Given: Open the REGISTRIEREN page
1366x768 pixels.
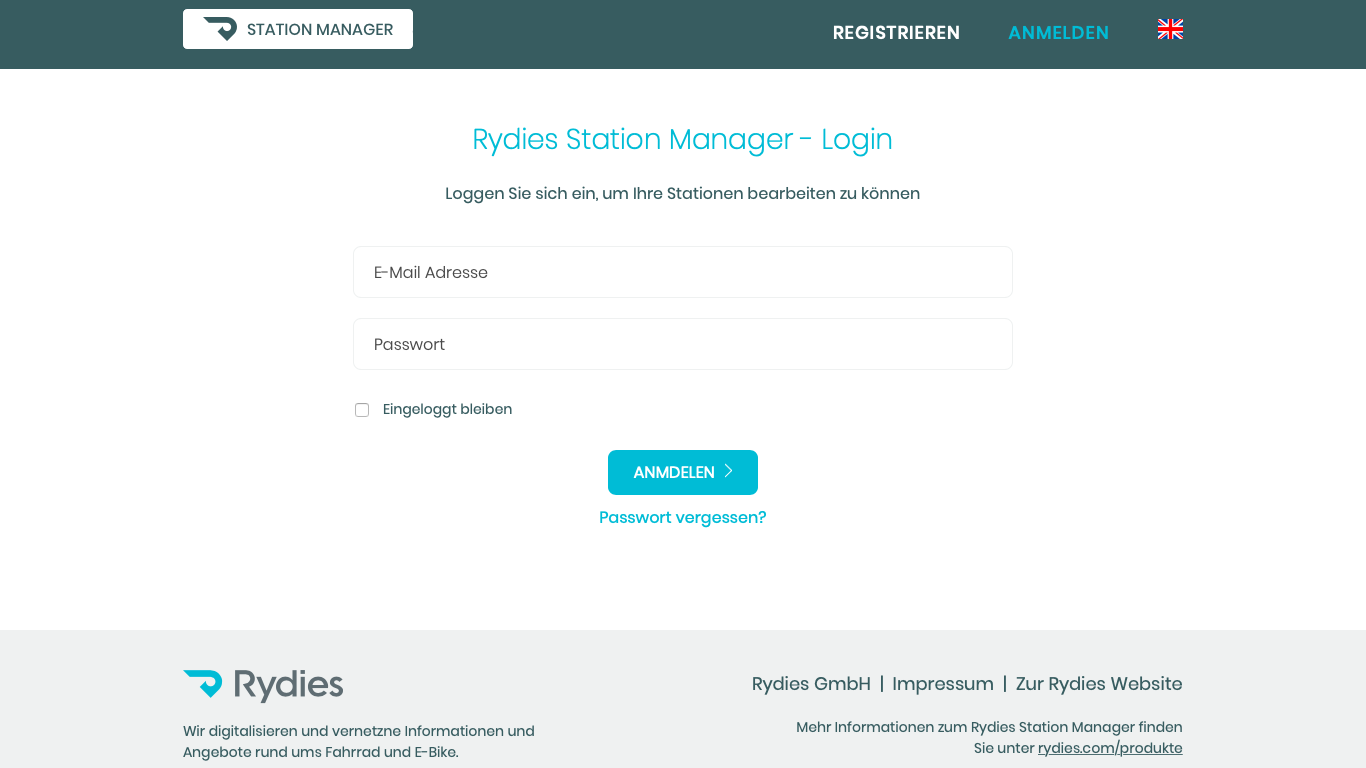Looking at the screenshot, I should point(896,33).
